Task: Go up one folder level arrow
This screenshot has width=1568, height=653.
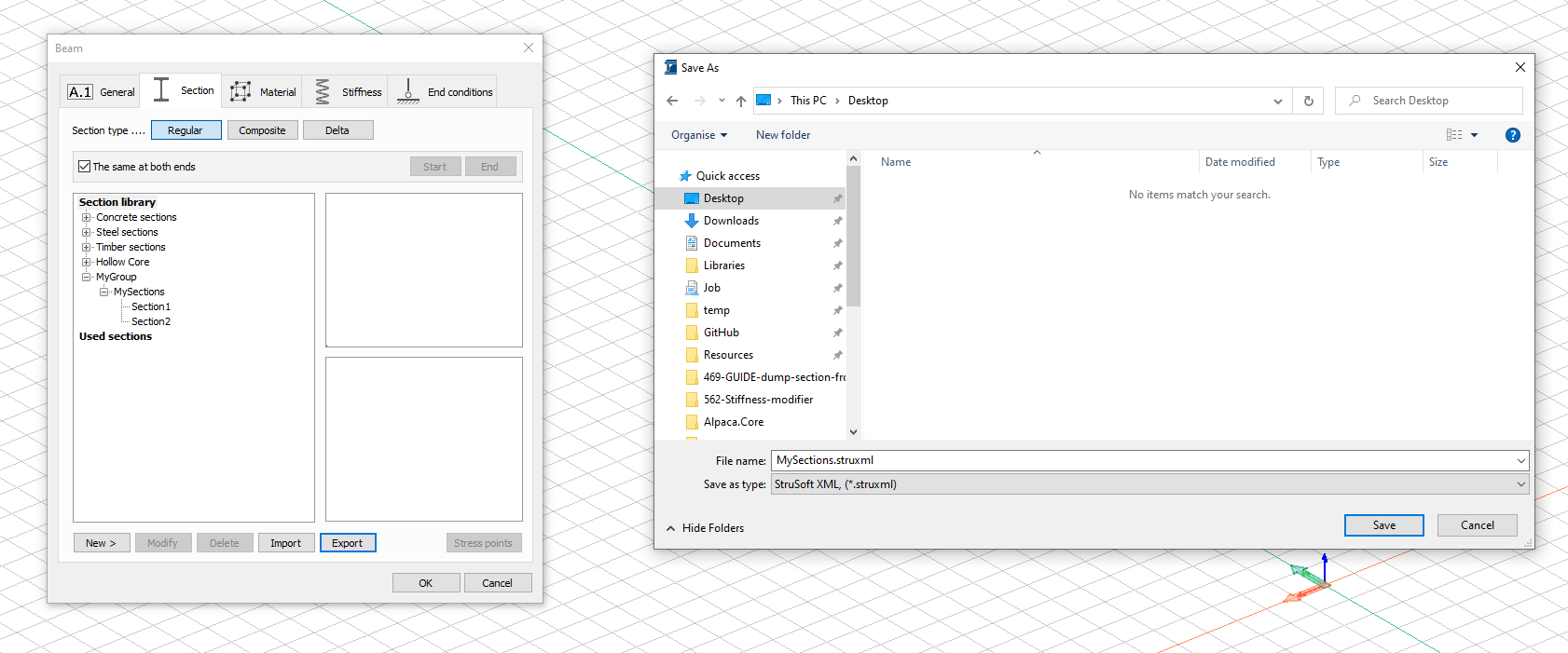Action: coord(741,101)
